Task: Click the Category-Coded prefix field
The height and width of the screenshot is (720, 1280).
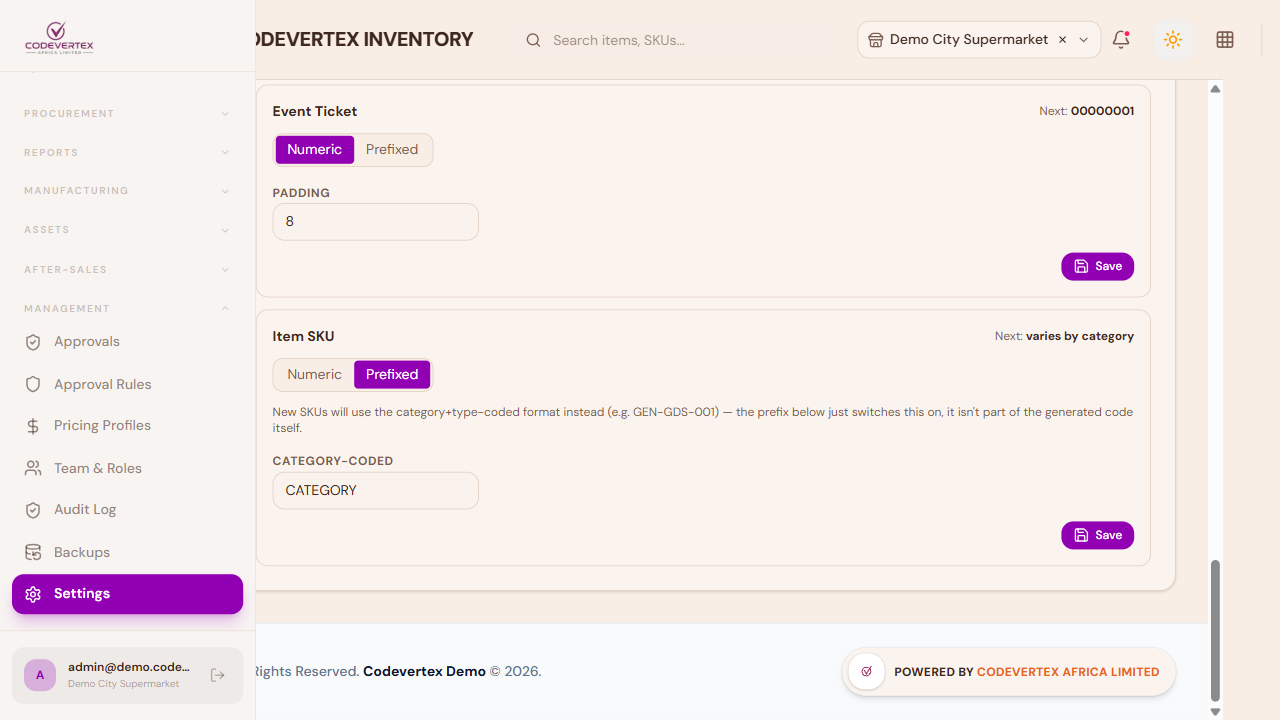Action: pyautogui.click(x=375, y=491)
